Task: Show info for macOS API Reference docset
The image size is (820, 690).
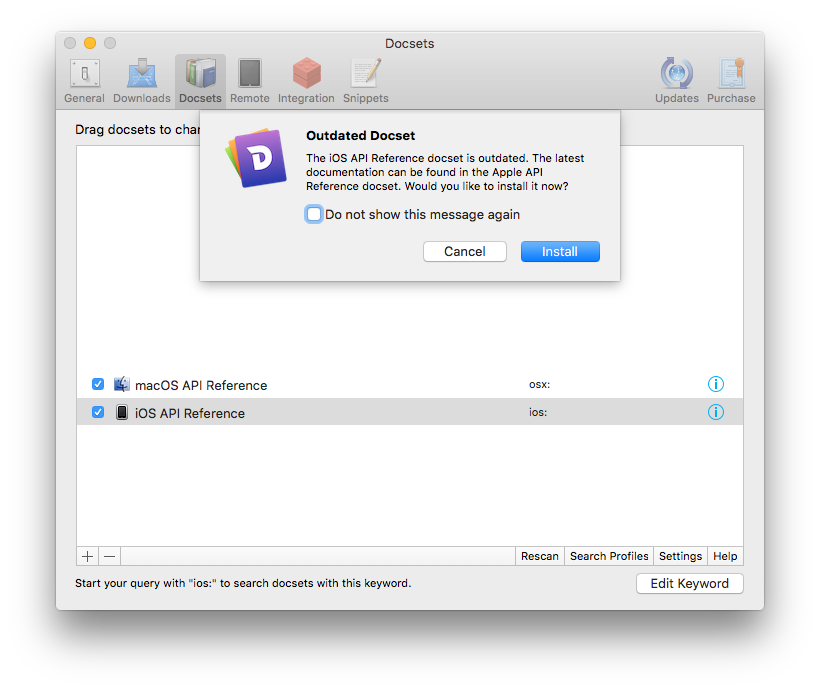Action: point(715,384)
